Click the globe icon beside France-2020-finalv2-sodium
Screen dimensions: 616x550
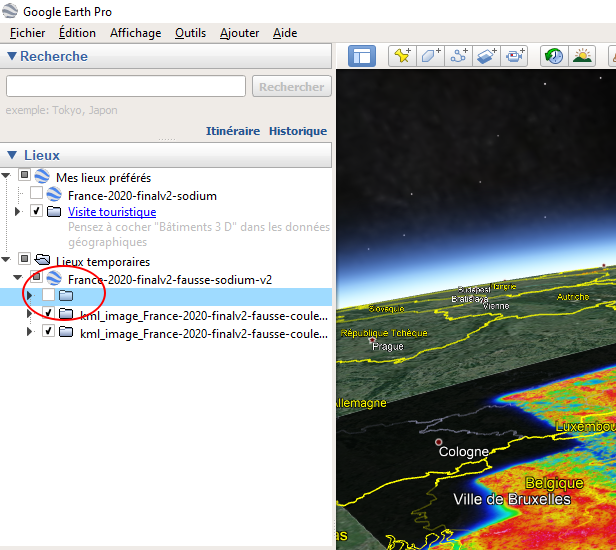pyautogui.click(x=54, y=194)
